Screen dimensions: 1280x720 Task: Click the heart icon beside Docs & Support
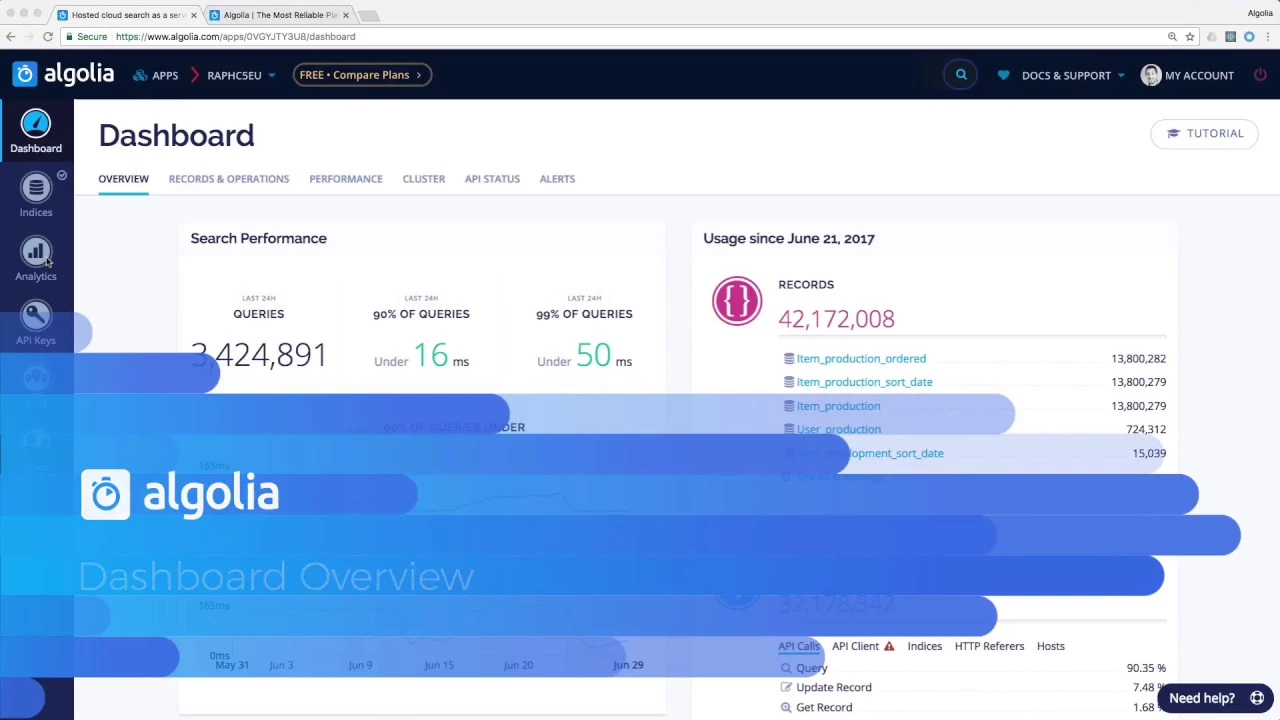[1004, 75]
